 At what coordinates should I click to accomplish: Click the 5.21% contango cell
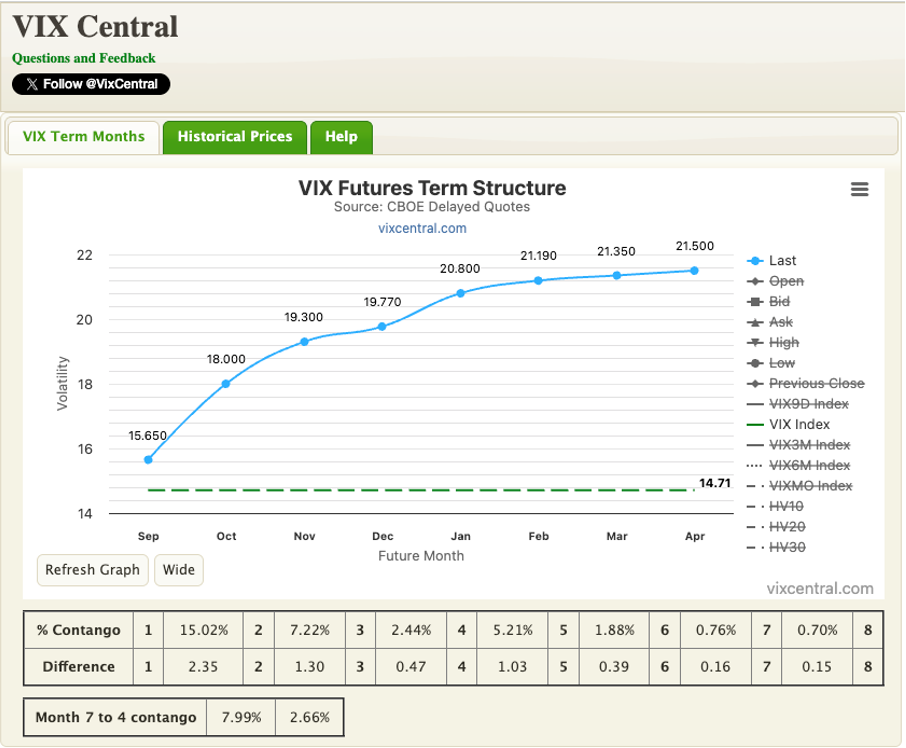(513, 630)
